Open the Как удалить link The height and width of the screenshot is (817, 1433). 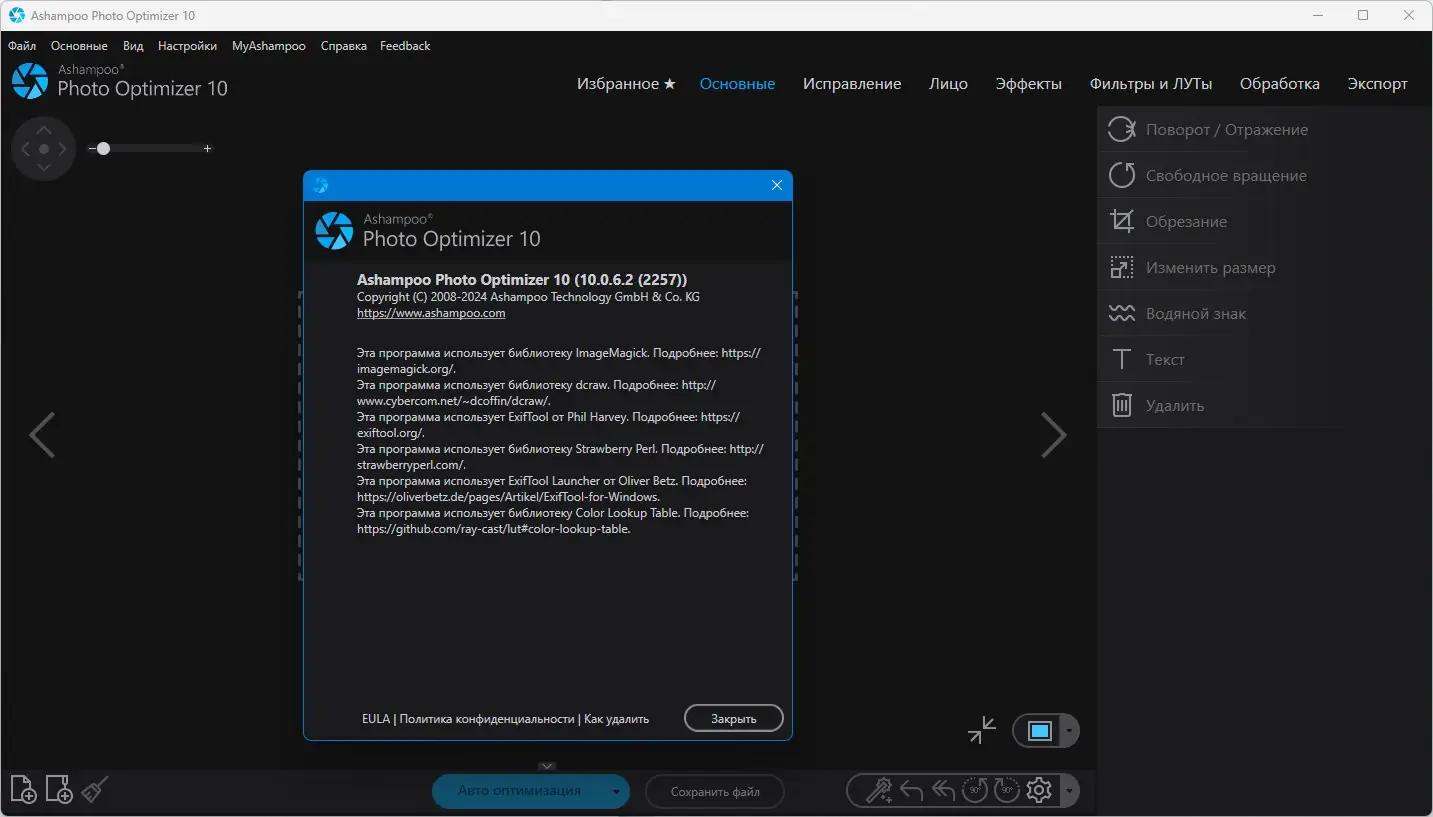click(x=617, y=719)
